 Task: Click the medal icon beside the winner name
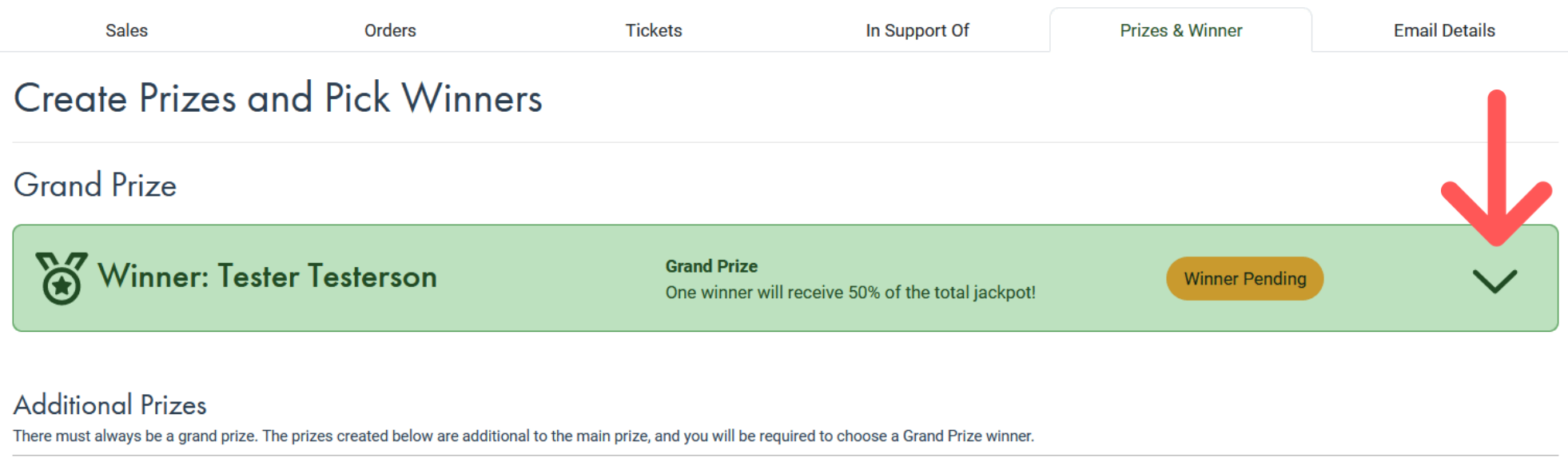[62, 278]
